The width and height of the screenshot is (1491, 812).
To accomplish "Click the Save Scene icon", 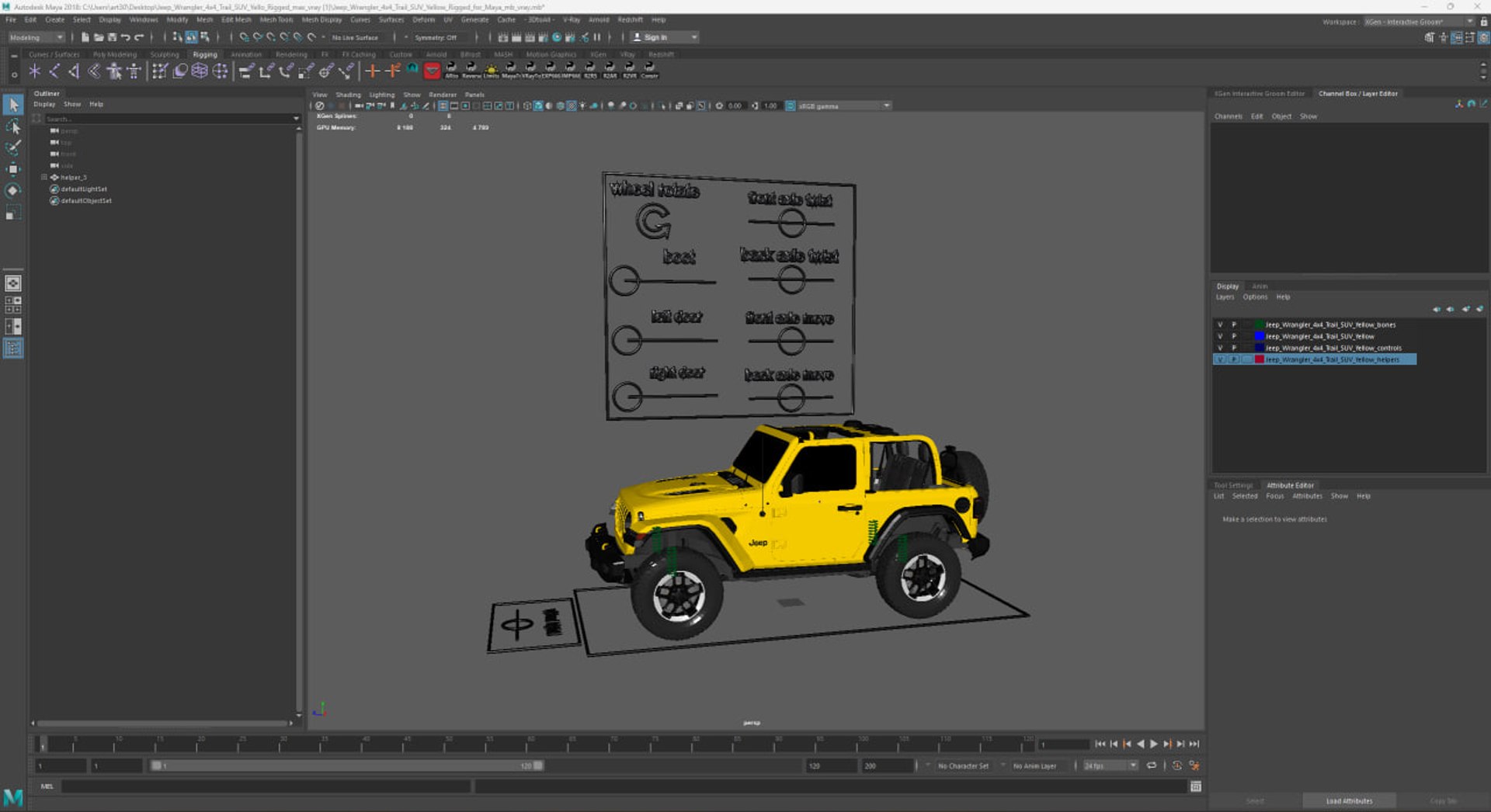I will [x=112, y=37].
